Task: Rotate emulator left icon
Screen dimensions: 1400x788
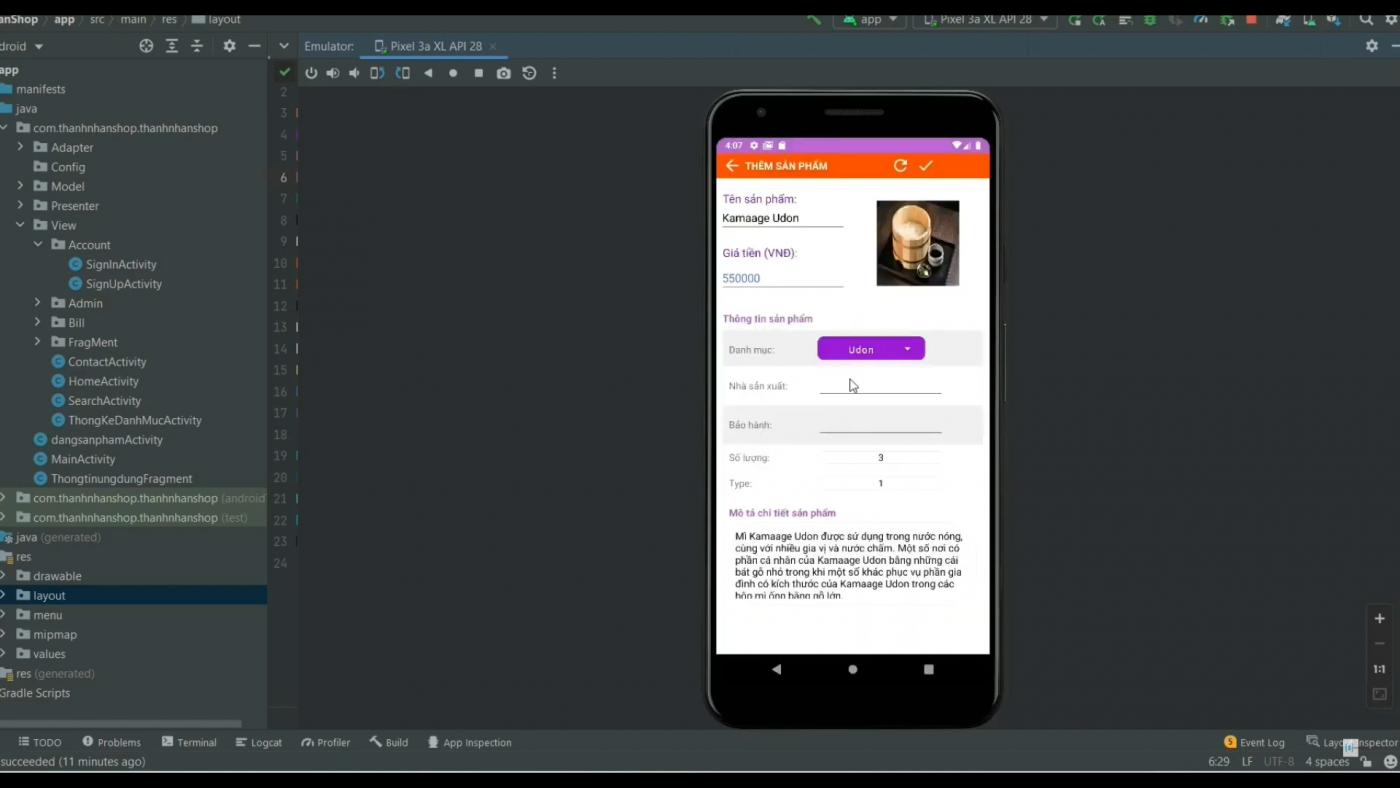Action: coord(377,73)
